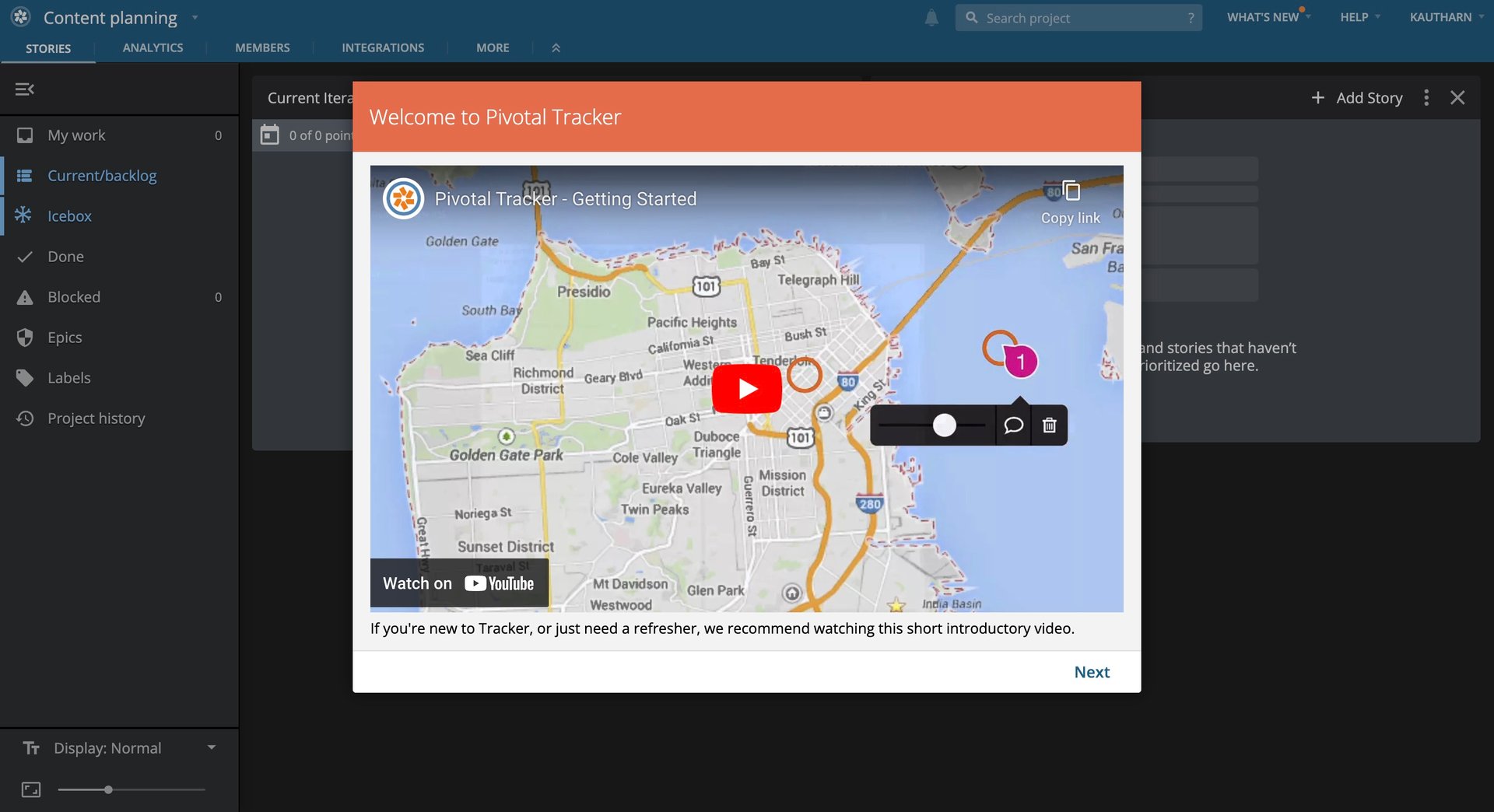The height and width of the screenshot is (812, 1494).
Task: Open the Display: Normal dropdown
Action: 120,748
